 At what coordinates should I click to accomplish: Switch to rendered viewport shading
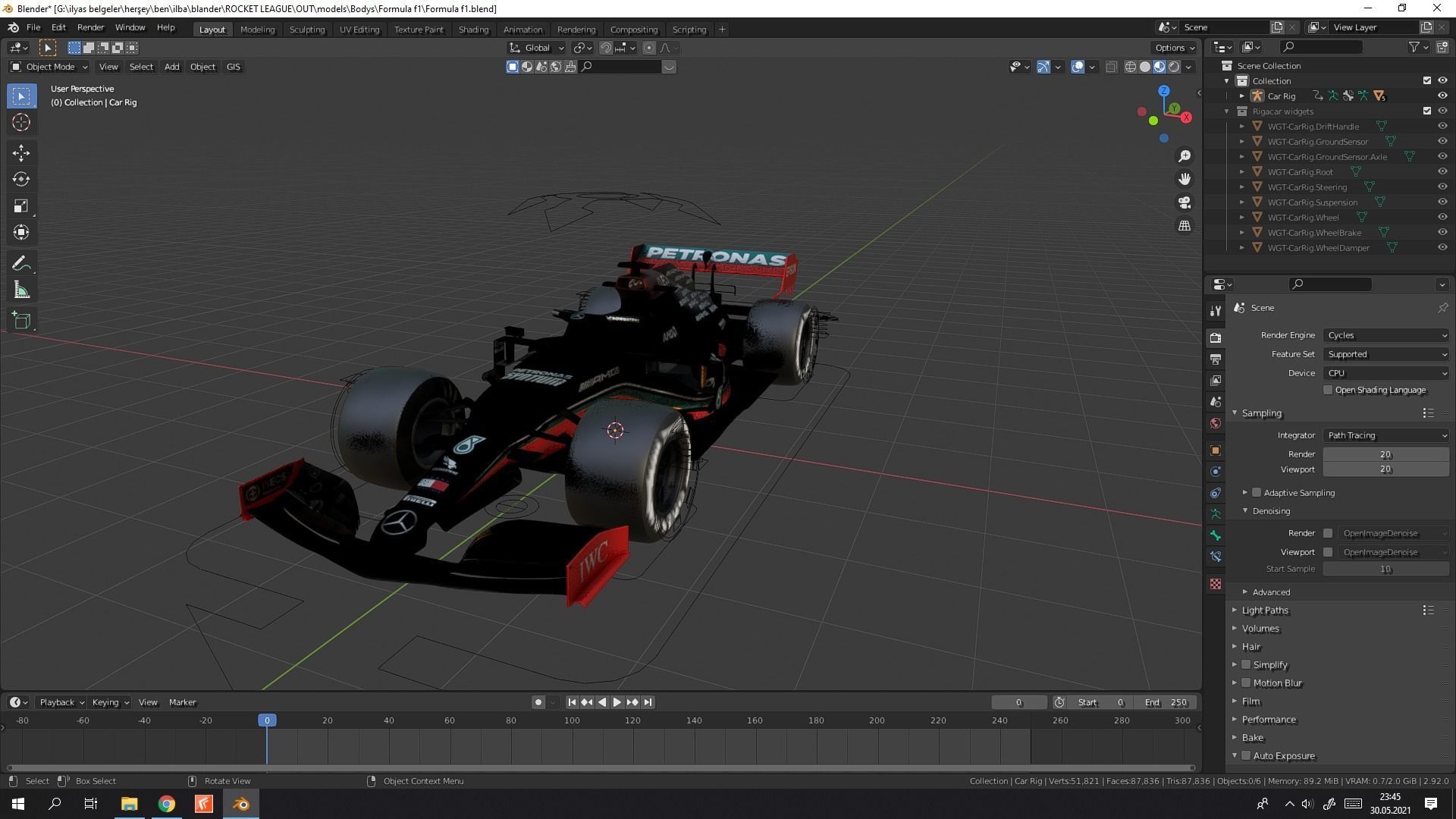(x=1174, y=67)
